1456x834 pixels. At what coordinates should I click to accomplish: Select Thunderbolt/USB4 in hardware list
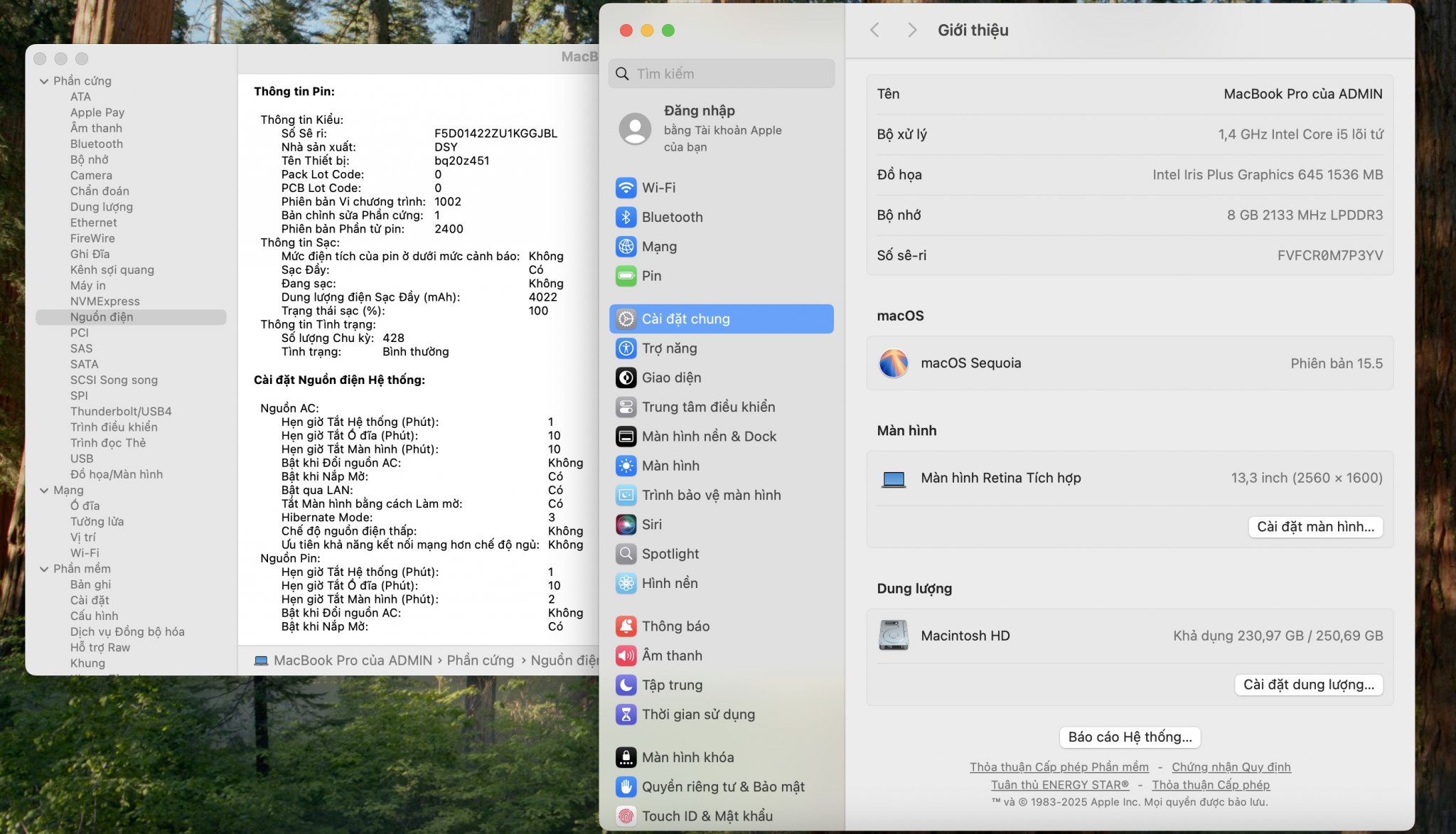[121, 412]
